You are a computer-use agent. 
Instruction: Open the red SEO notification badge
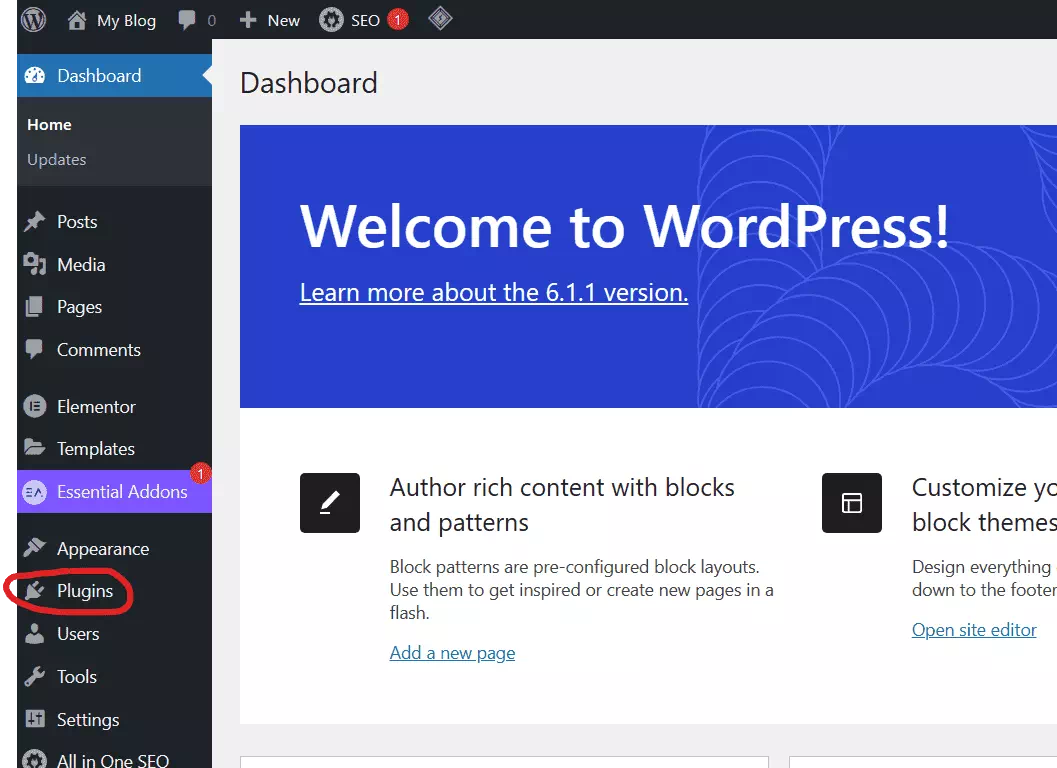398,20
